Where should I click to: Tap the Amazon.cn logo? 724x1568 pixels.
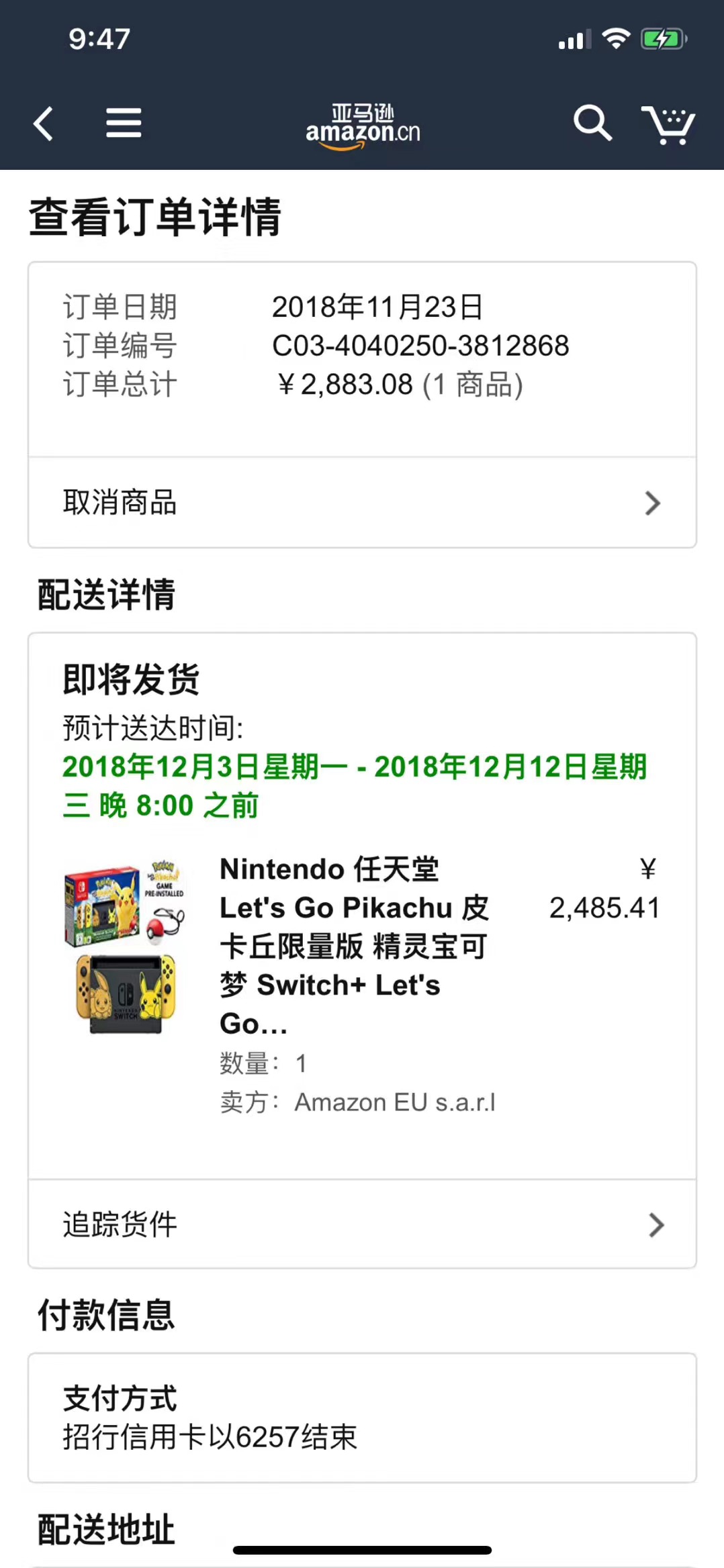363,126
